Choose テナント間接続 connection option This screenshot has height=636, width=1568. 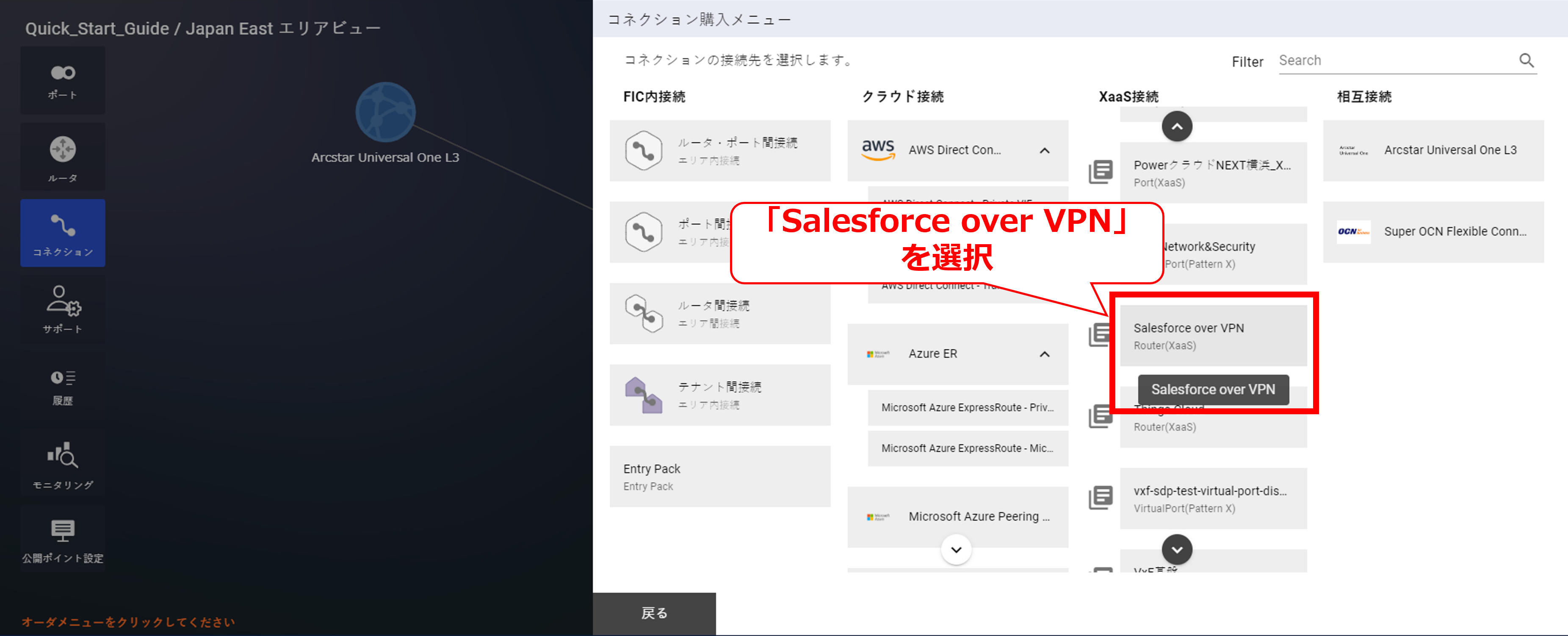point(720,395)
